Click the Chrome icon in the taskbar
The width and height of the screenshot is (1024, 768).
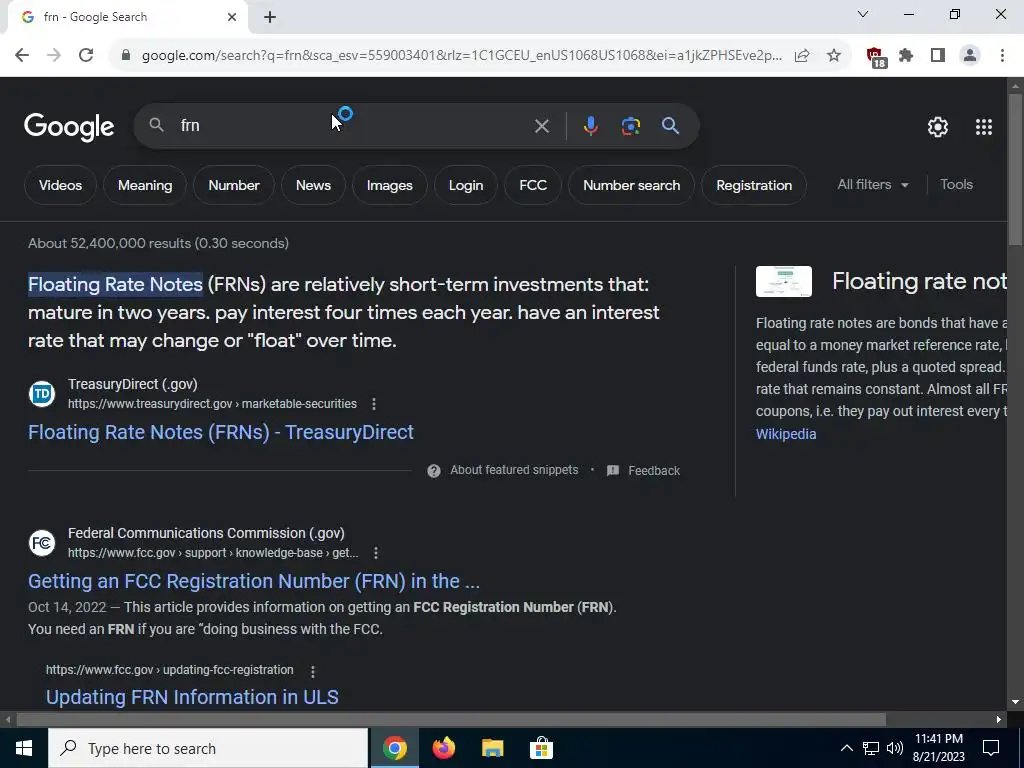[x=394, y=748]
